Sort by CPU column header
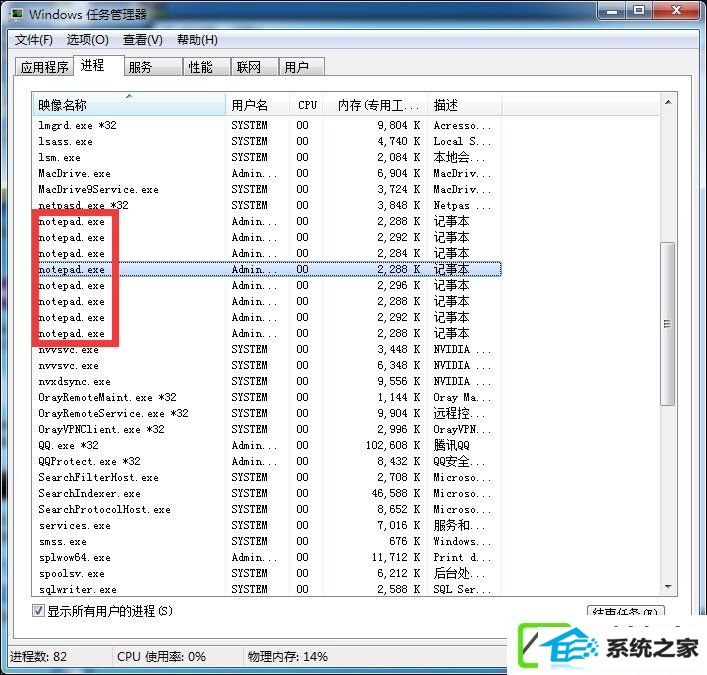This screenshot has width=707, height=675. (308, 105)
